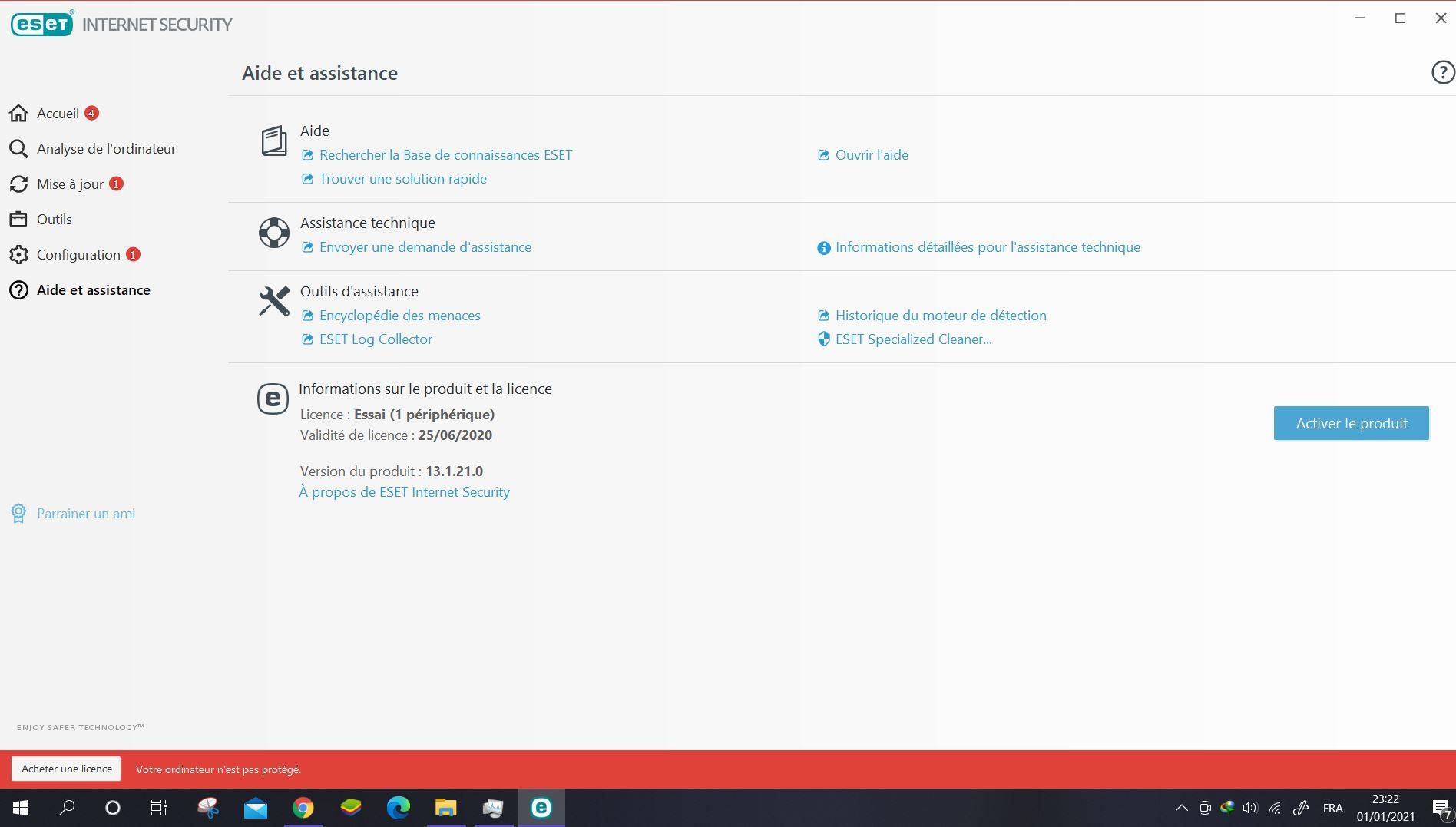Launch ESET Specialized Cleaner link
1456x827 pixels.
tap(914, 339)
